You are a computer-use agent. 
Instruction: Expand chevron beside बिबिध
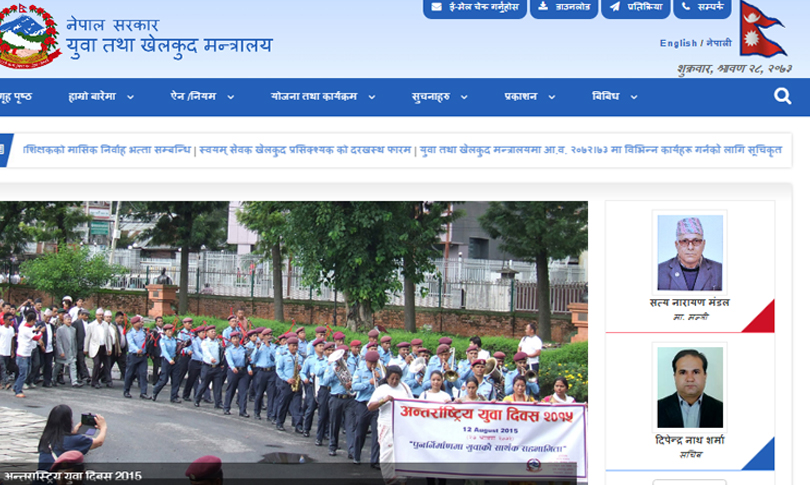(x=634, y=97)
